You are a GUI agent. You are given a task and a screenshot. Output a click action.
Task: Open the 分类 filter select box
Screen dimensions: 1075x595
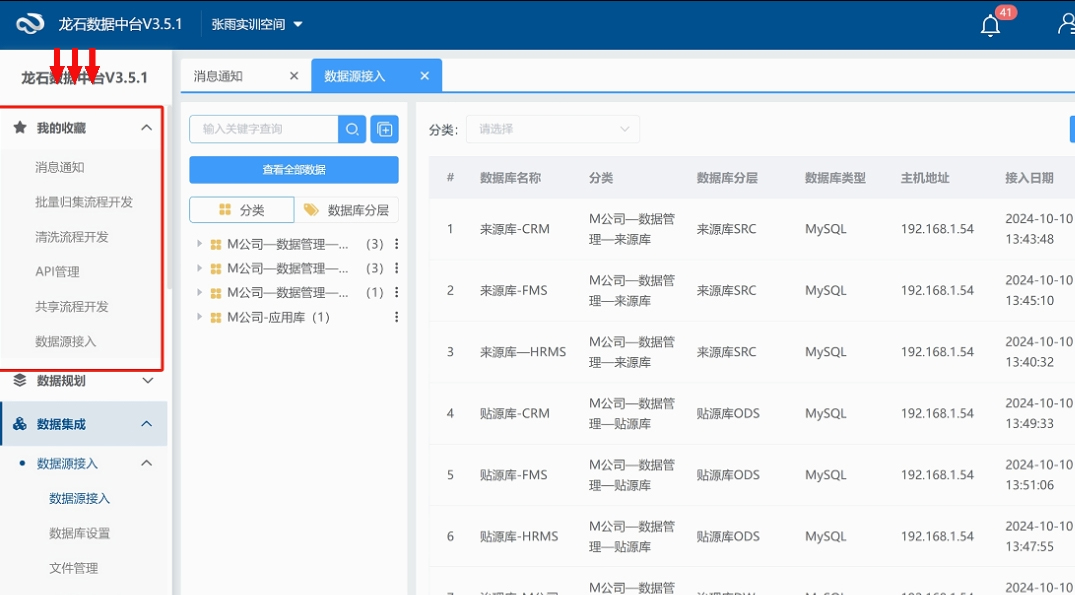552,129
